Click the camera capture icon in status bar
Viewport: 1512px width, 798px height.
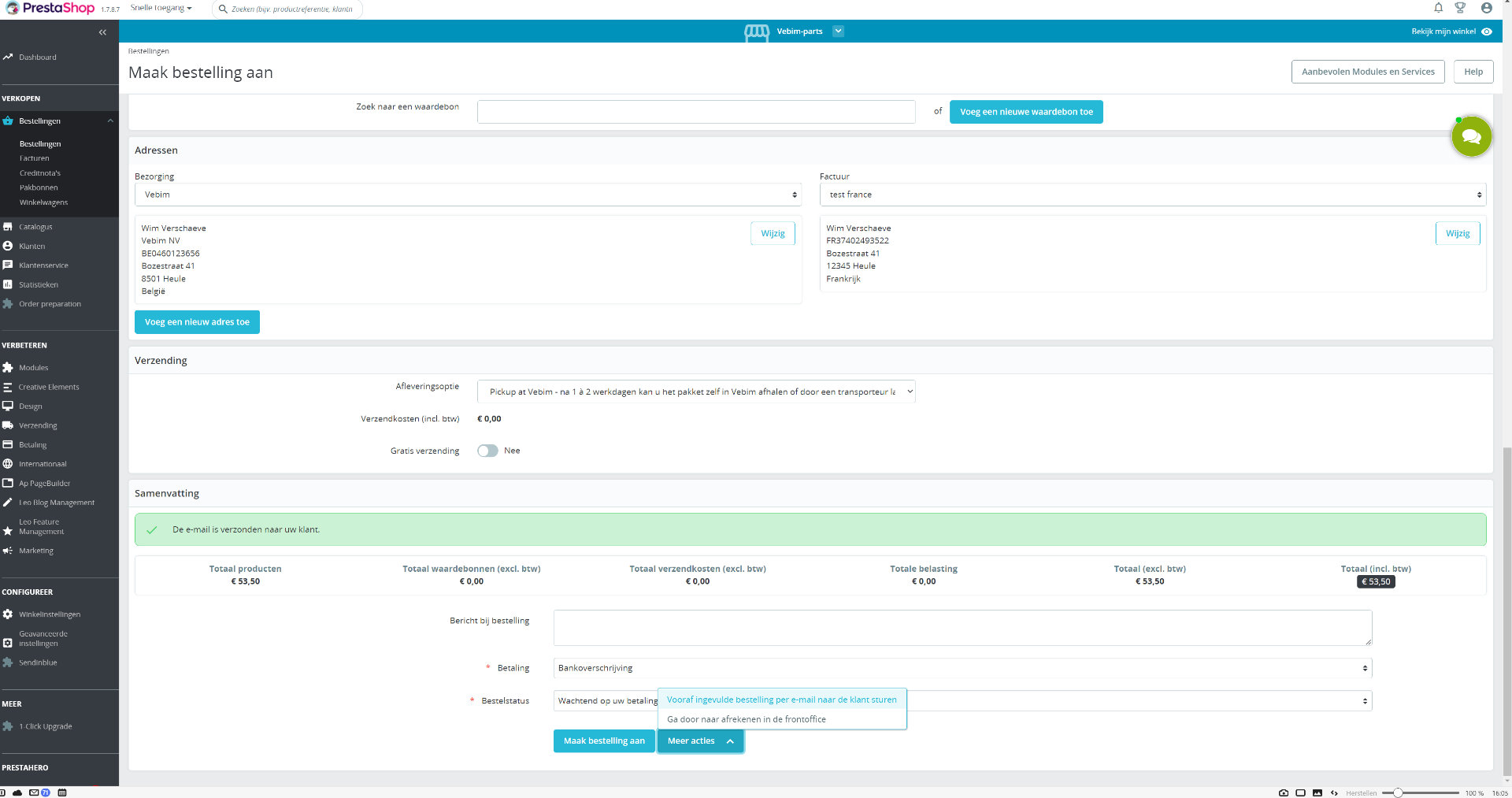click(1284, 792)
